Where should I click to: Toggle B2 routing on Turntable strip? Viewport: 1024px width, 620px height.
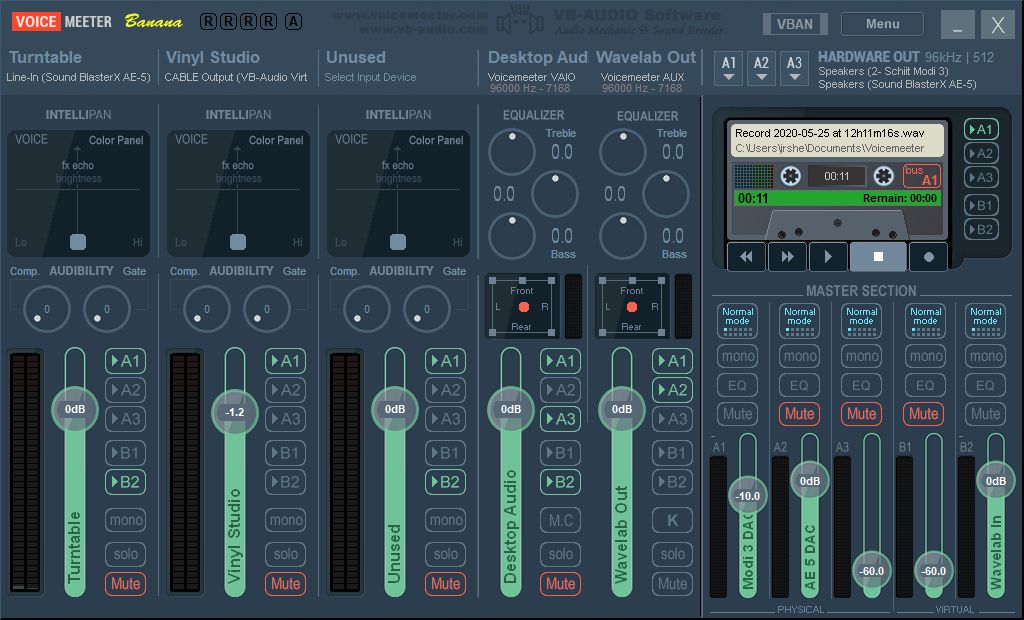click(125, 482)
